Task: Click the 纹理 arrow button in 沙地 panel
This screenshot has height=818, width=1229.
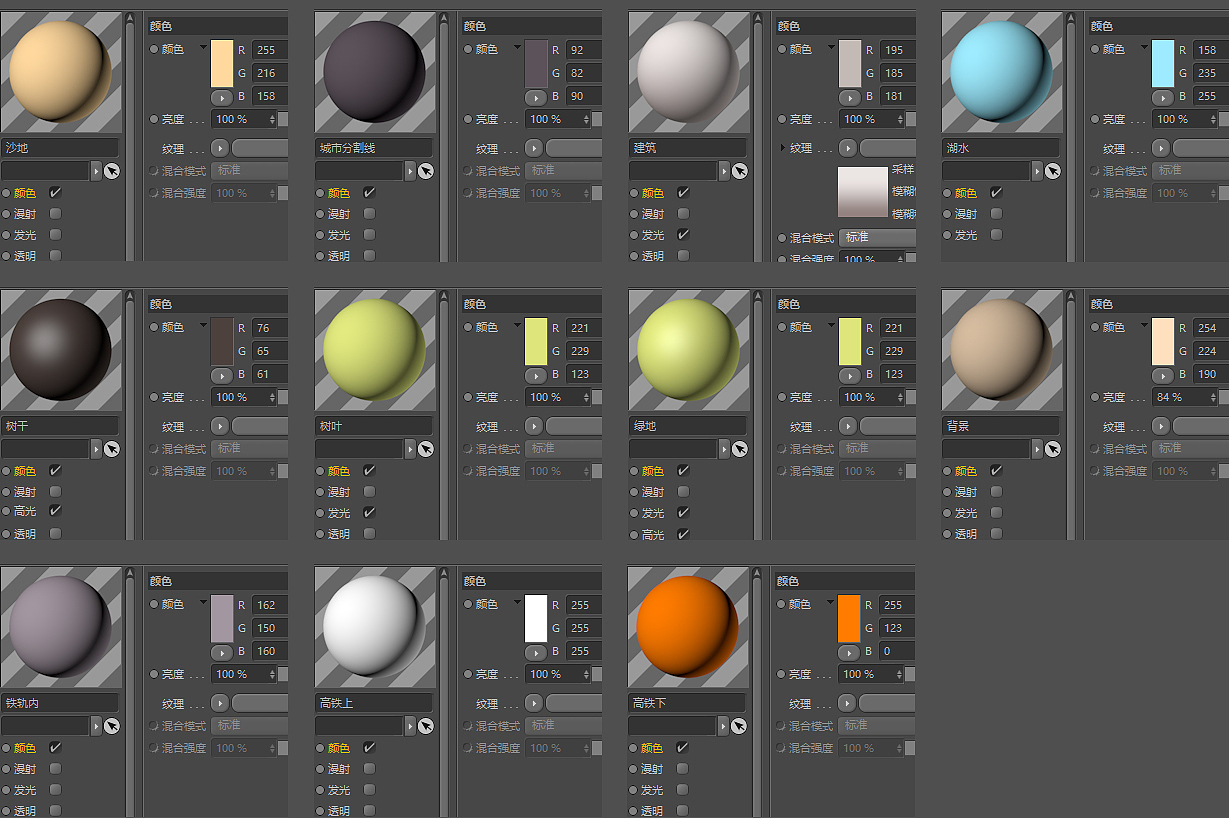Action: tap(220, 148)
